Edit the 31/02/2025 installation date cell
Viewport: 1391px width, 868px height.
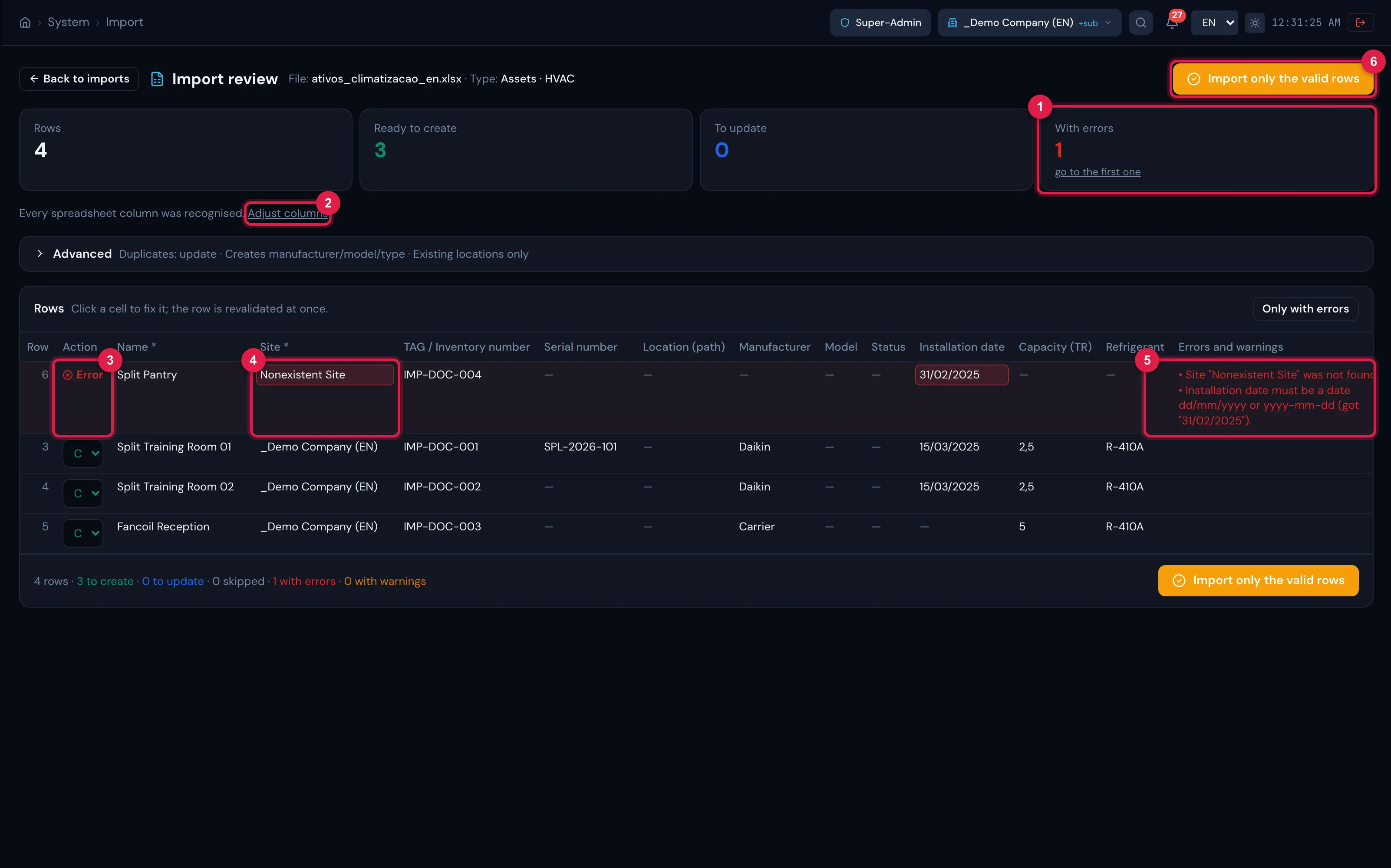coord(962,375)
